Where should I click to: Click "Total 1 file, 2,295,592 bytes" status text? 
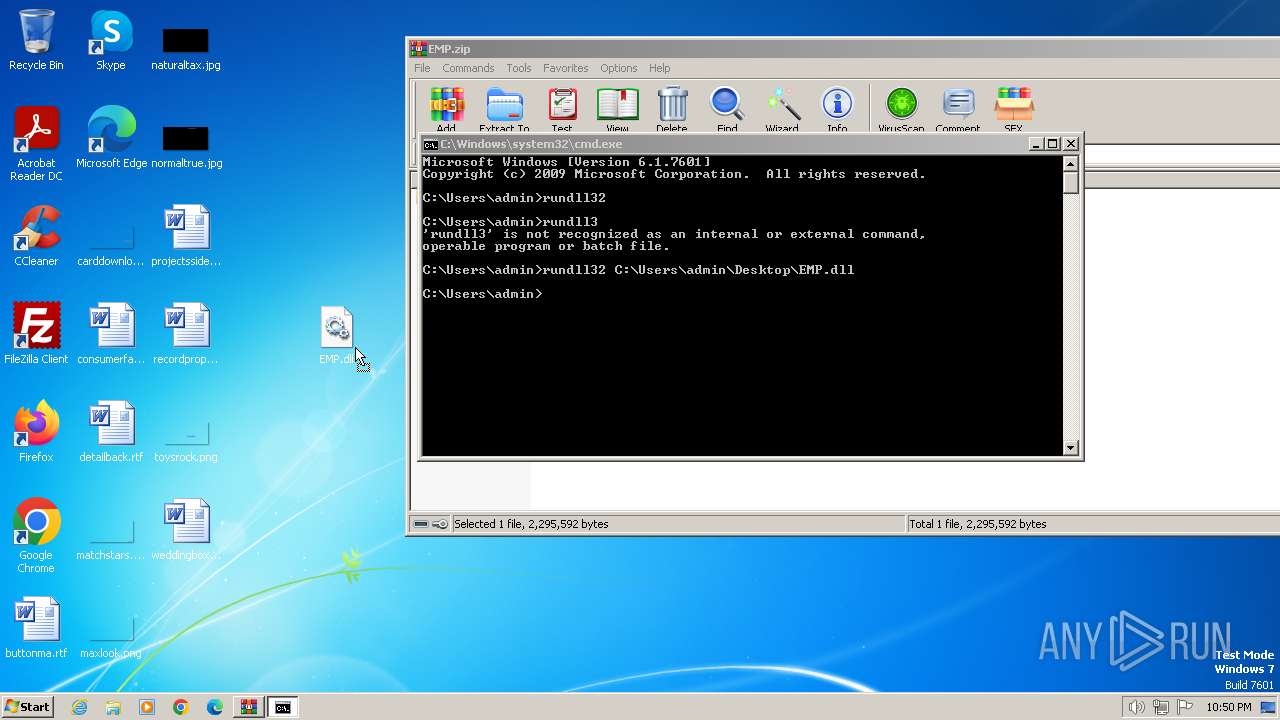tap(977, 524)
